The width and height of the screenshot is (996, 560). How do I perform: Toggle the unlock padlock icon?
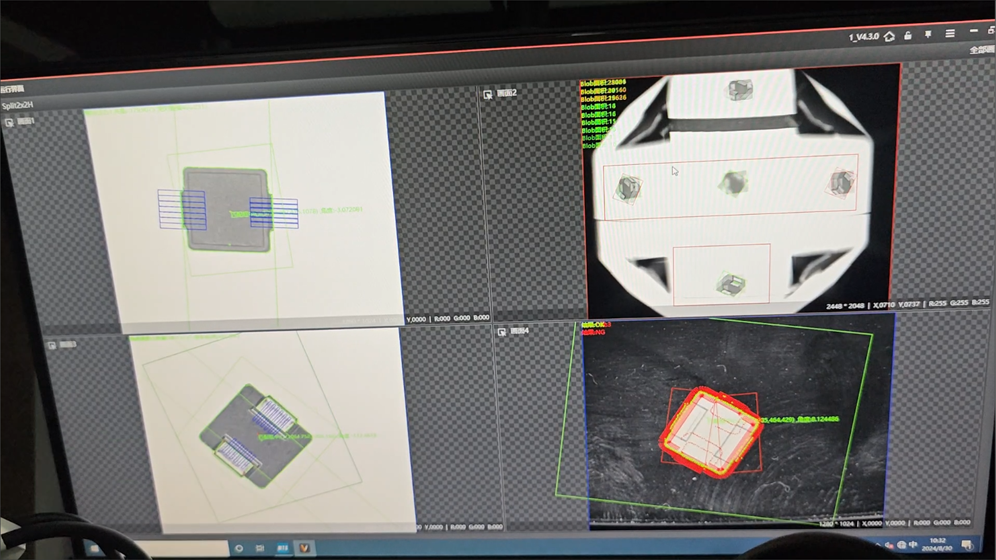[908, 35]
